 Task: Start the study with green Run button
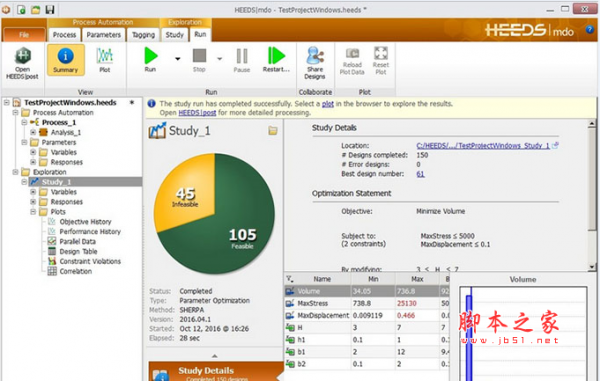[151, 59]
